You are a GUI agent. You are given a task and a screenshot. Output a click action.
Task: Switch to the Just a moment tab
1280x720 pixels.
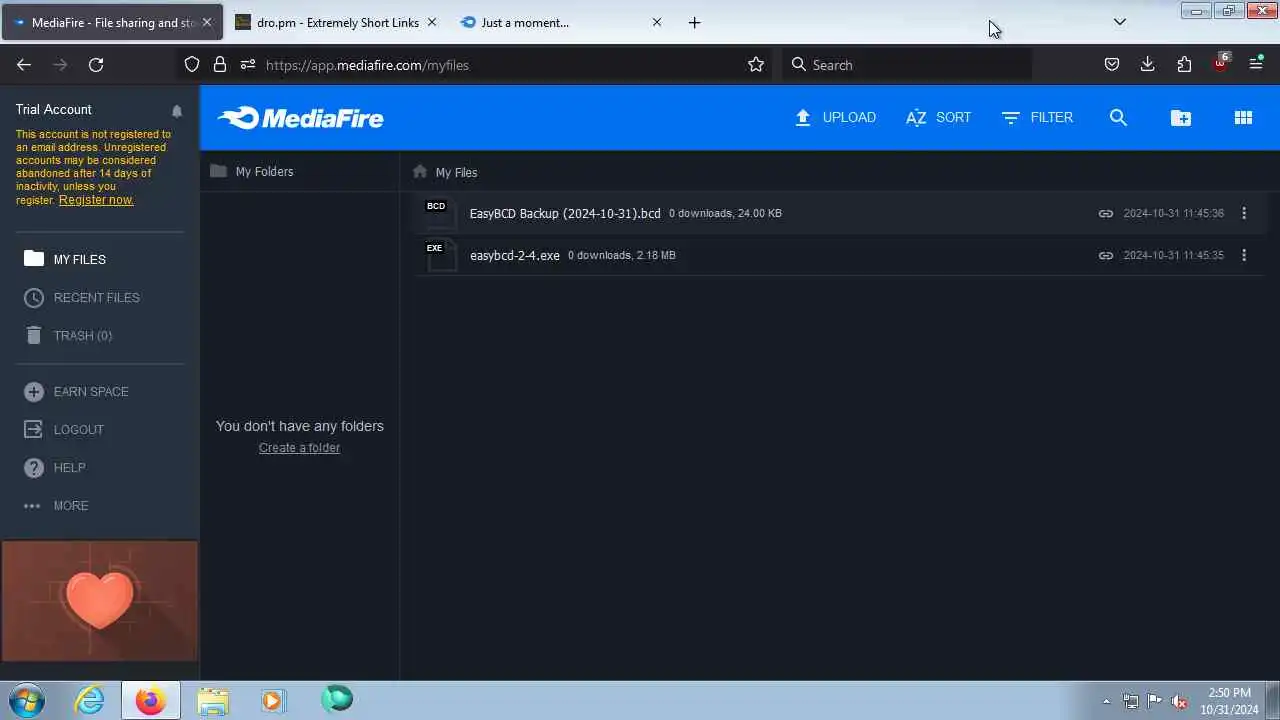coord(560,22)
